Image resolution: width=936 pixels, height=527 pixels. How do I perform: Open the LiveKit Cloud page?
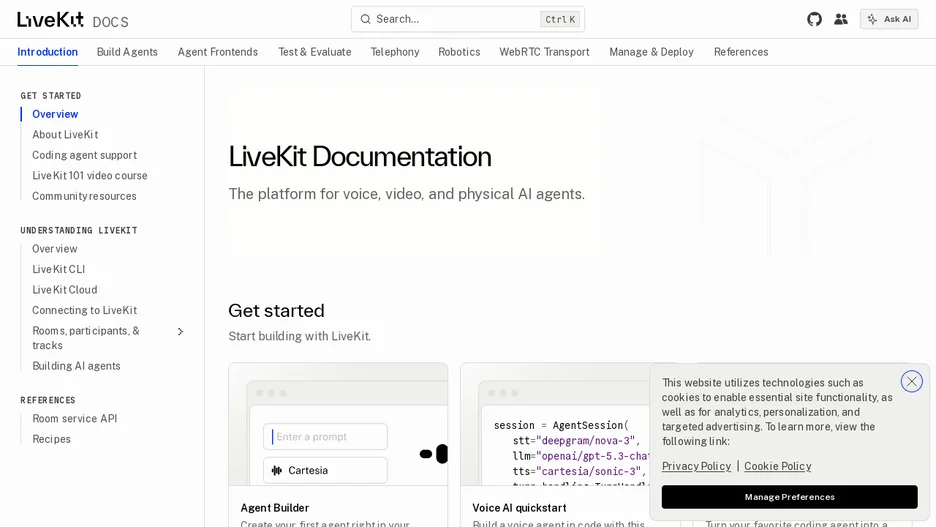coord(64,289)
